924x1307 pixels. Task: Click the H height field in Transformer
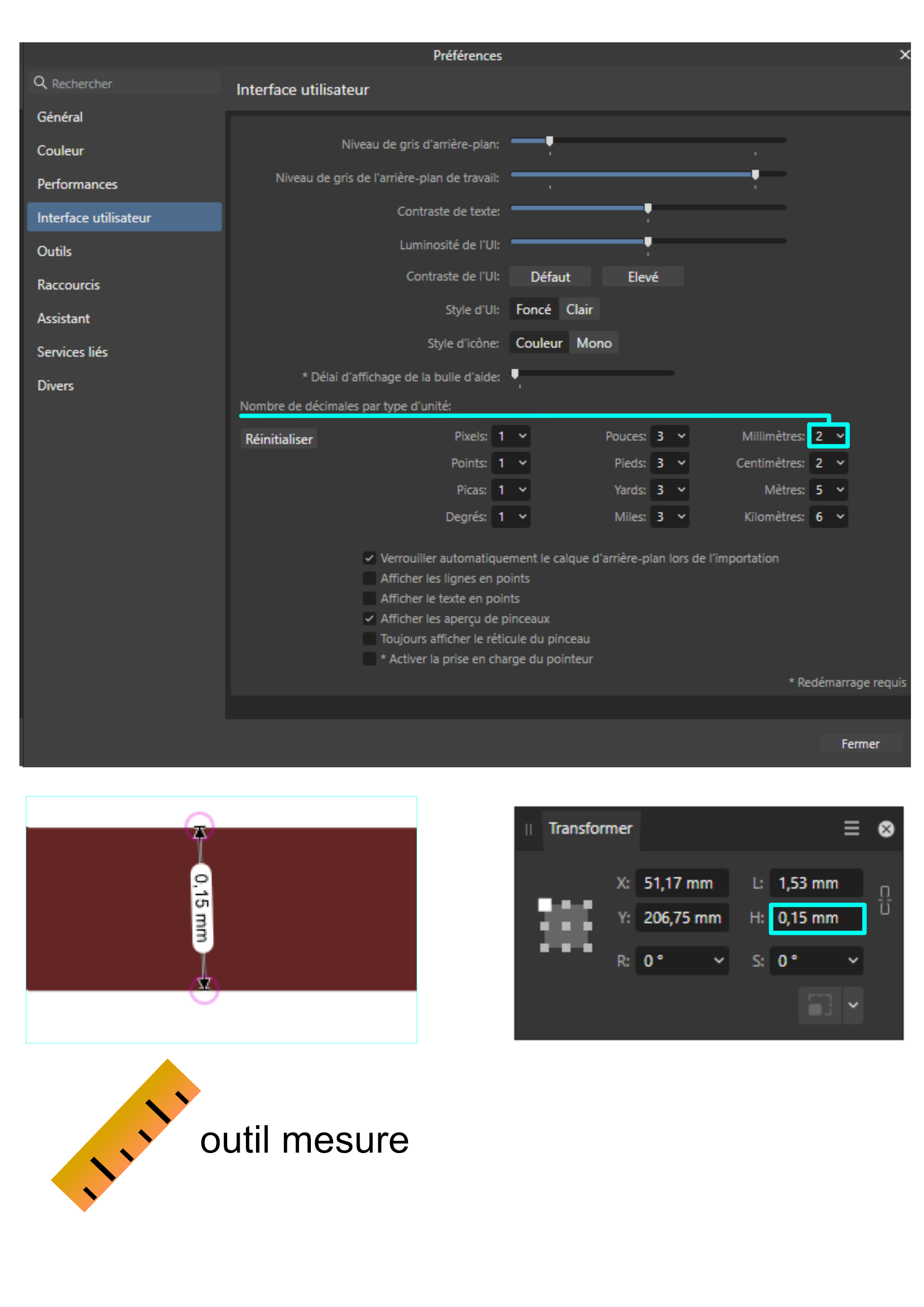[x=817, y=918]
